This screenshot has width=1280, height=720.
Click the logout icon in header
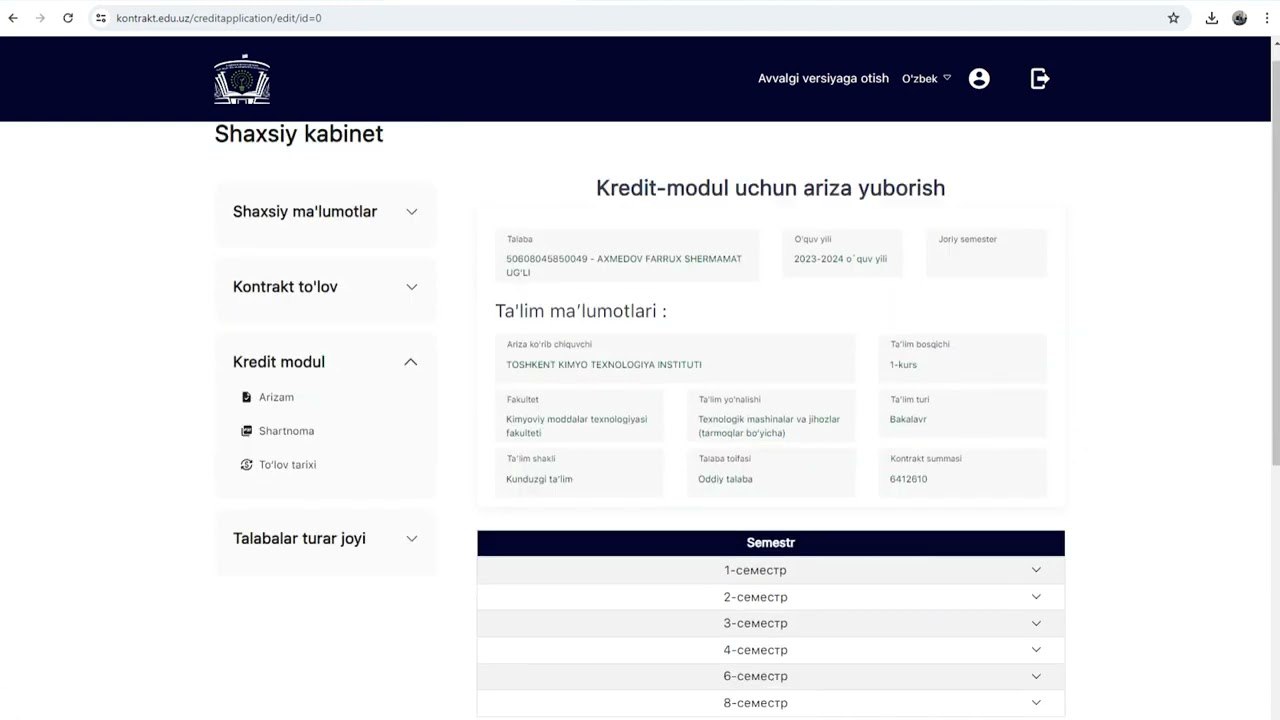(x=1040, y=78)
